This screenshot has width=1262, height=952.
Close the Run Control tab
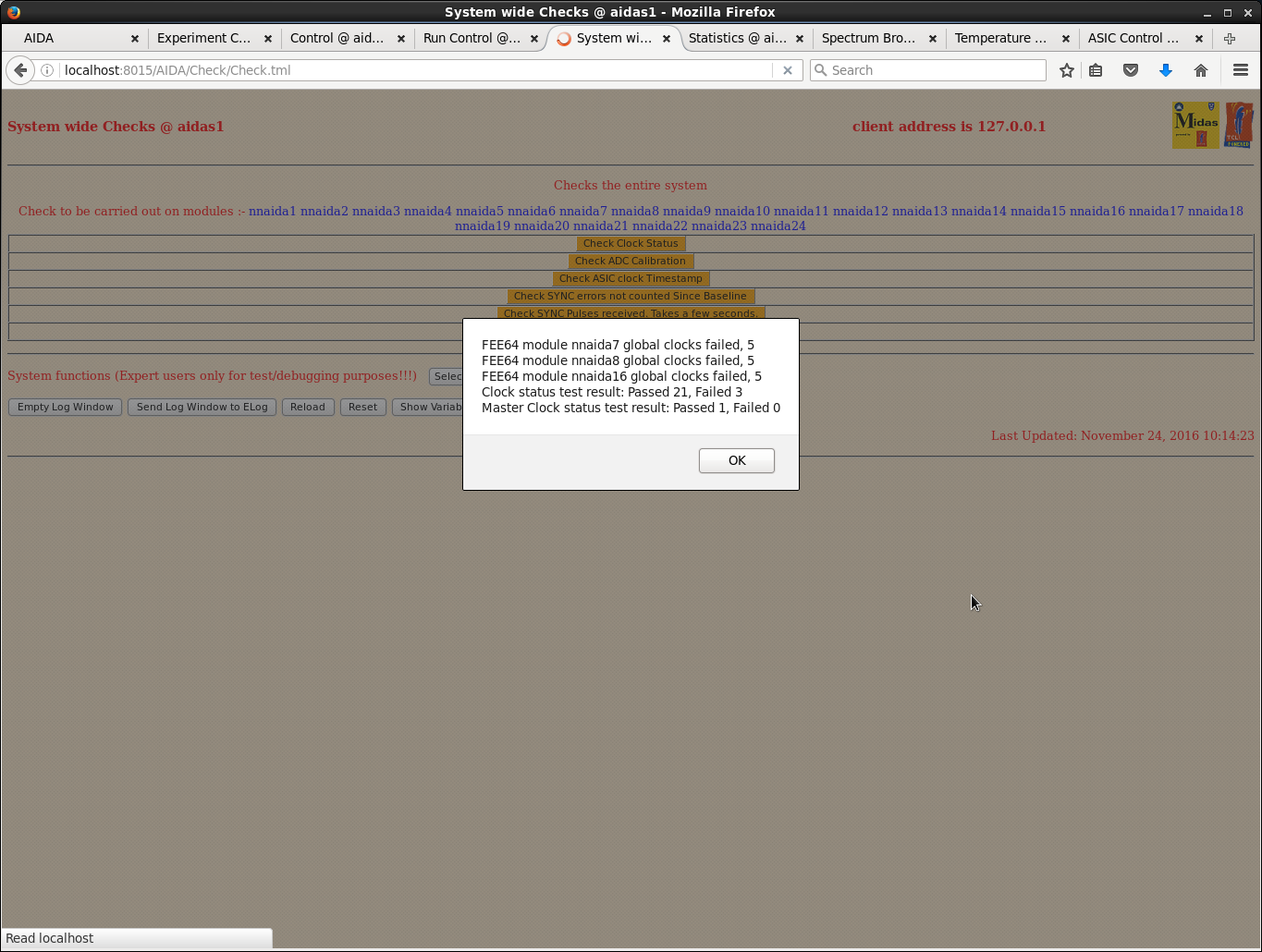(x=534, y=39)
